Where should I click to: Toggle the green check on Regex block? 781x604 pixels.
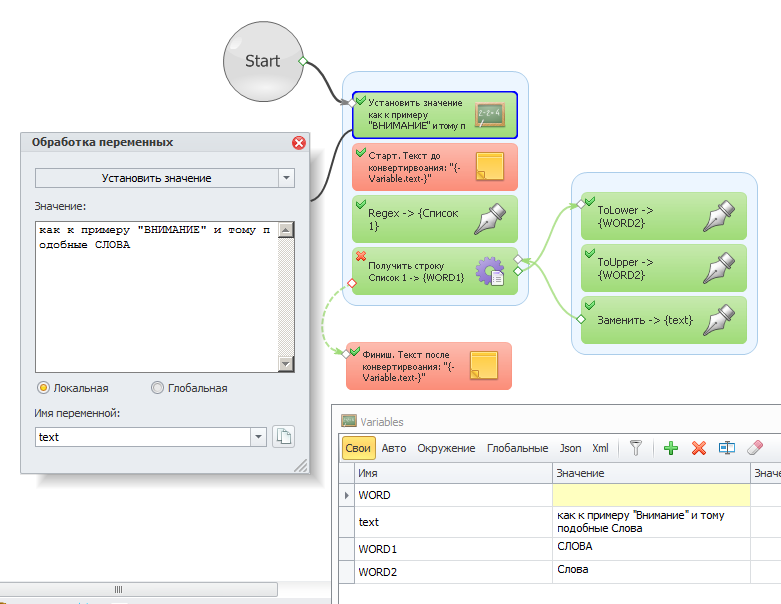pyautogui.click(x=361, y=204)
